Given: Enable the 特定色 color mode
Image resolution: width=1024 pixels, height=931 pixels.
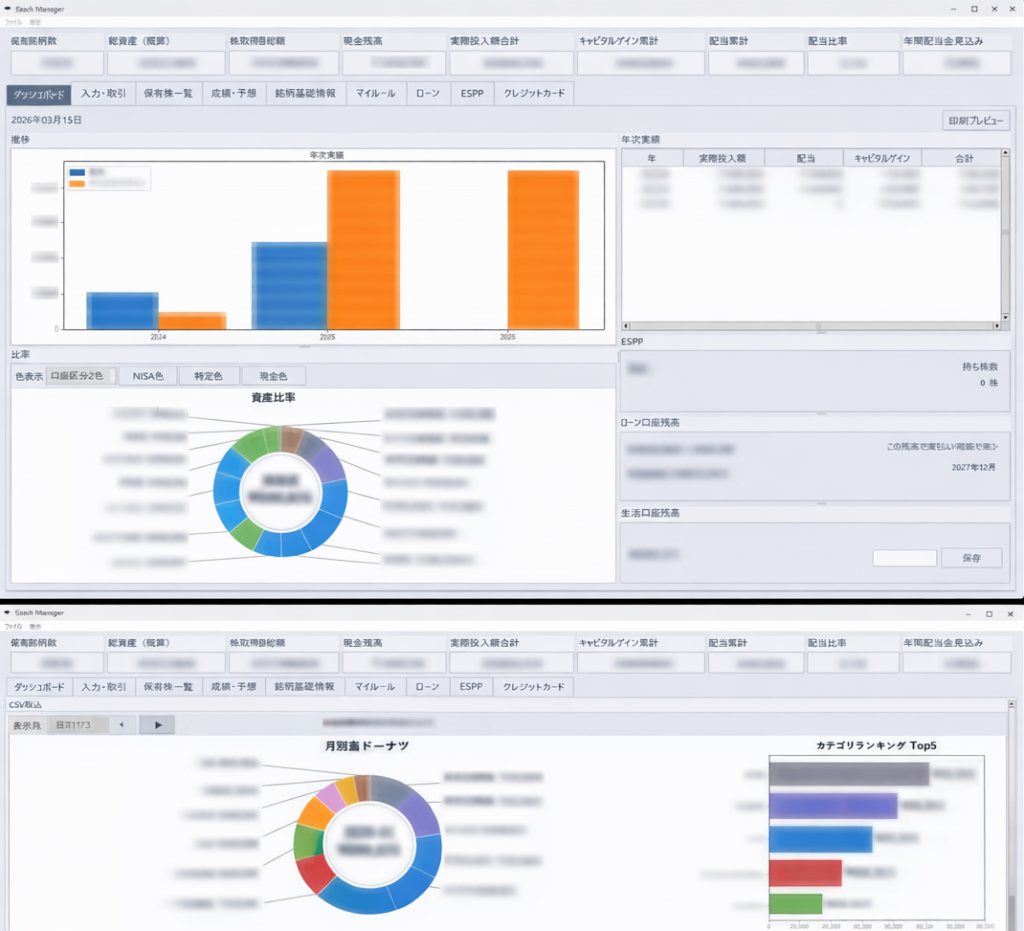Looking at the screenshot, I should 210,376.
